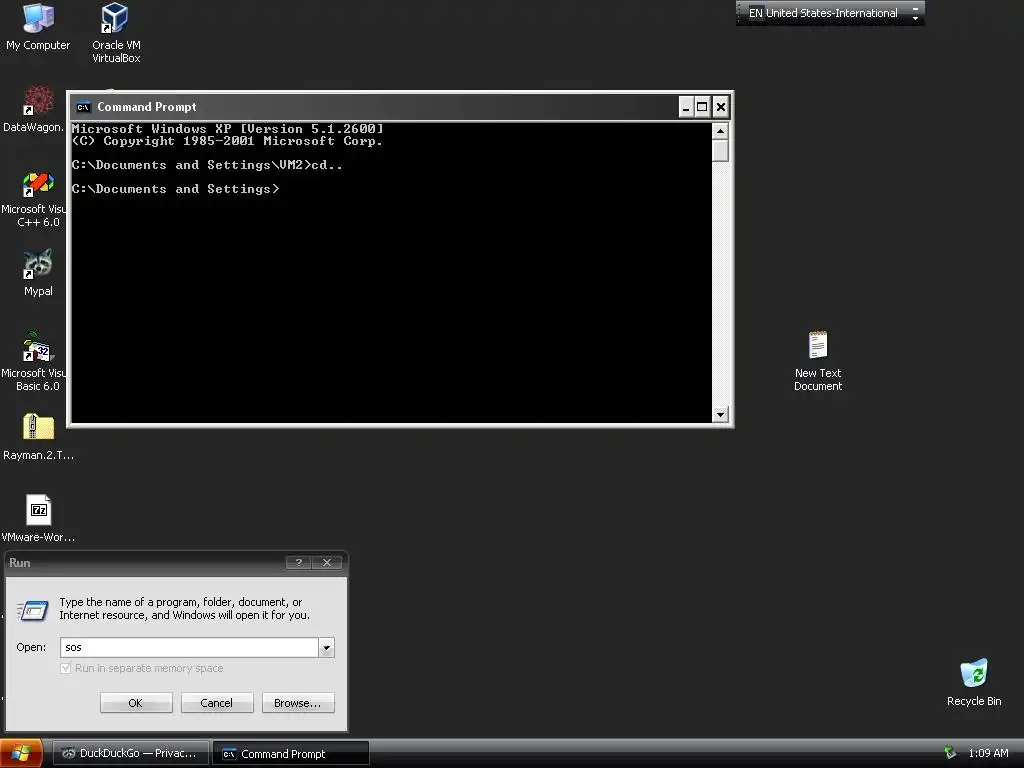The width and height of the screenshot is (1024, 768).
Task: Close the Run dialog
Action: click(327, 562)
